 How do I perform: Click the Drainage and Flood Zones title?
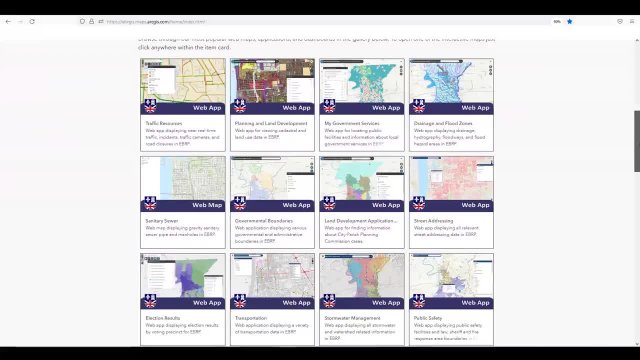[x=443, y=123]
